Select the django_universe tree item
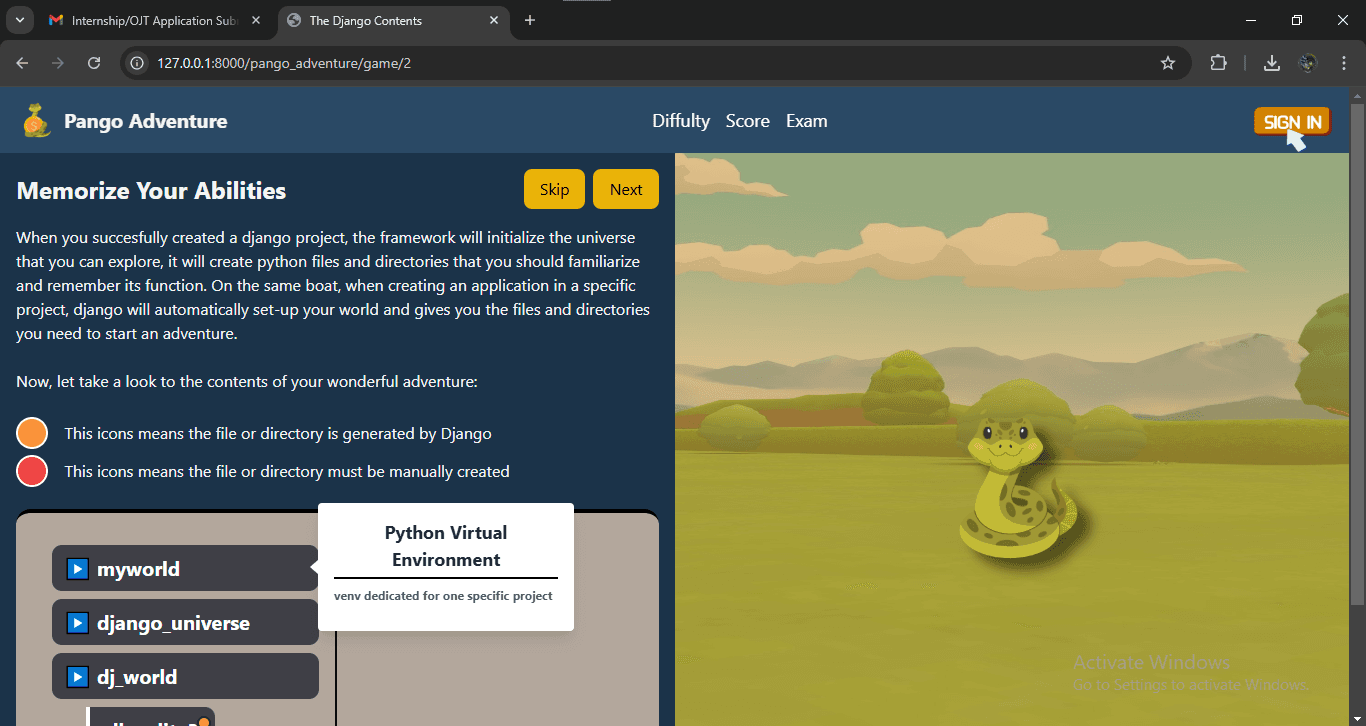 pos(185,623)
